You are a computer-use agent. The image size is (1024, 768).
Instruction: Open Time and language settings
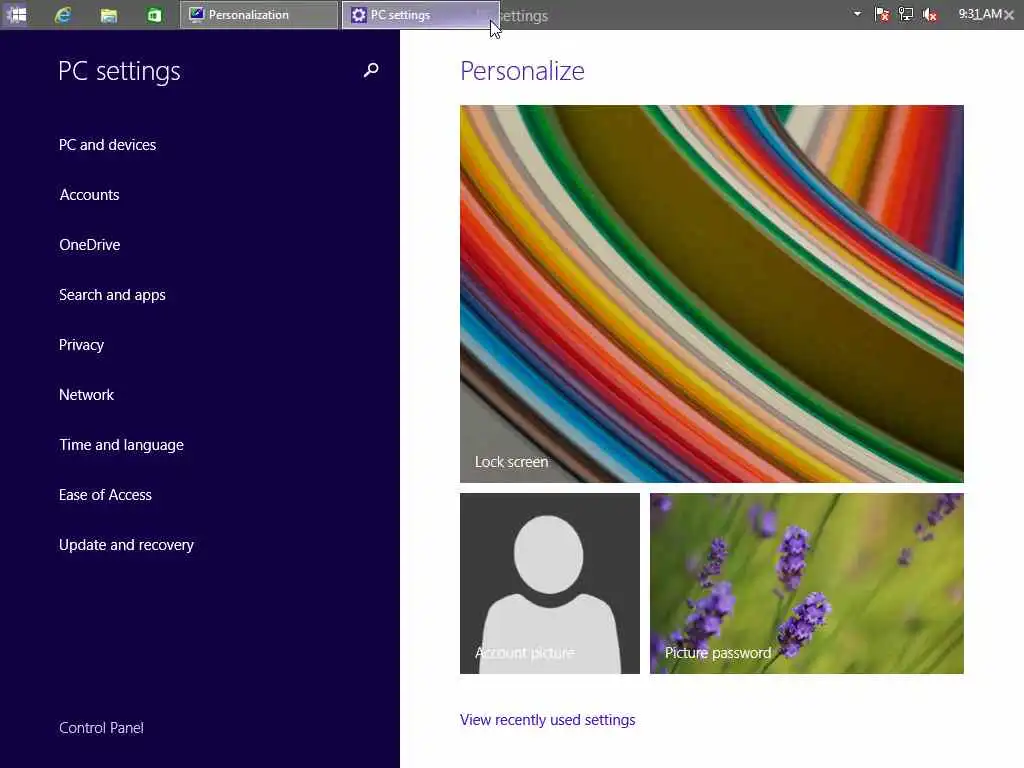tap(121, 445)
